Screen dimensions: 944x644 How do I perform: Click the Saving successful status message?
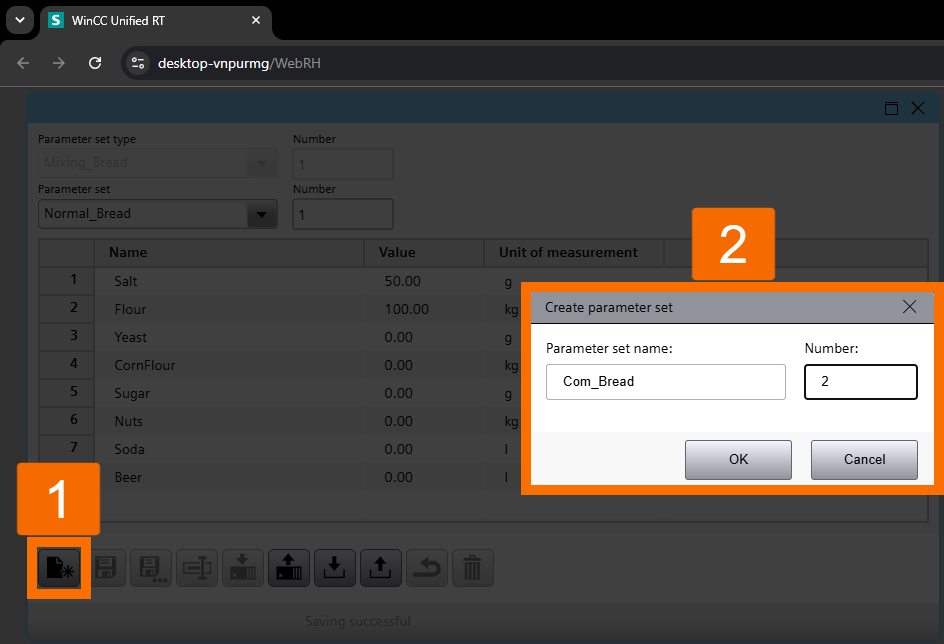click(x=358, y=621)
